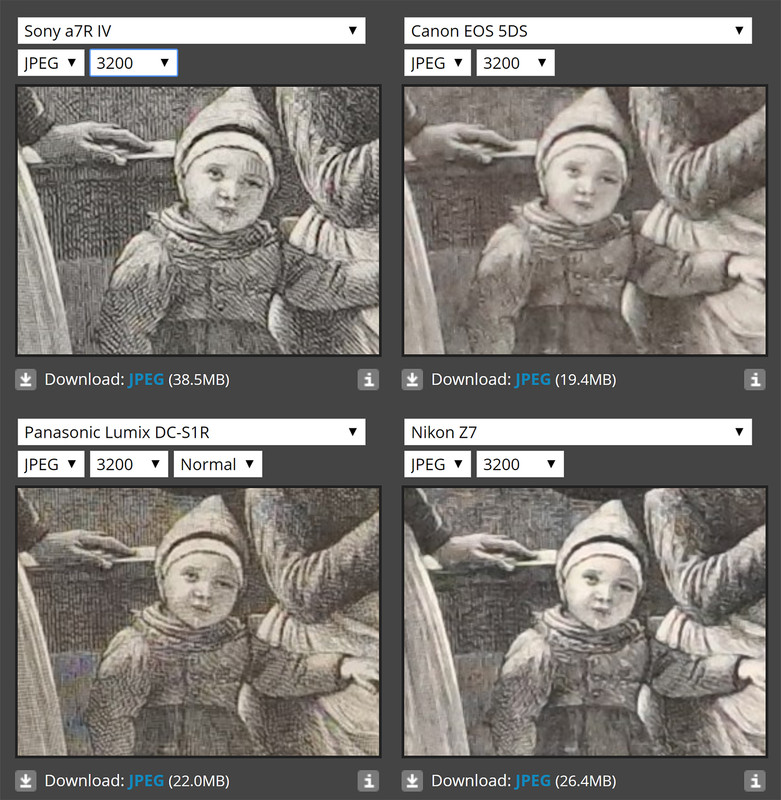Change the JPEG format selector for Canon

pos(437,63)
